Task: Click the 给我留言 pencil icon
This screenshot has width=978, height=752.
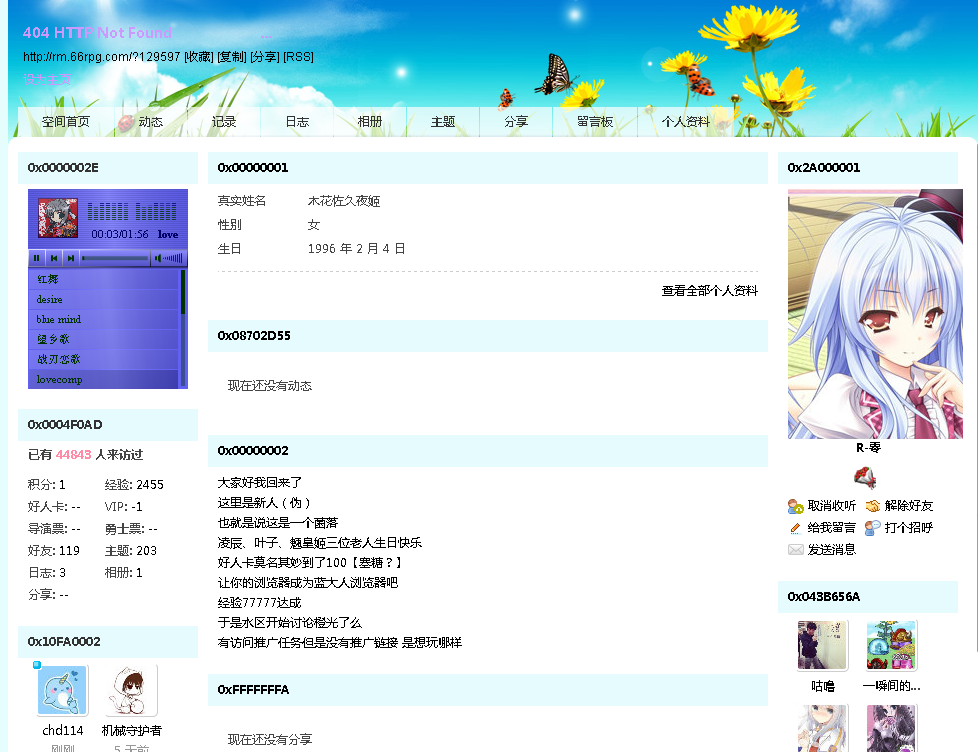Action: [795, 528]
